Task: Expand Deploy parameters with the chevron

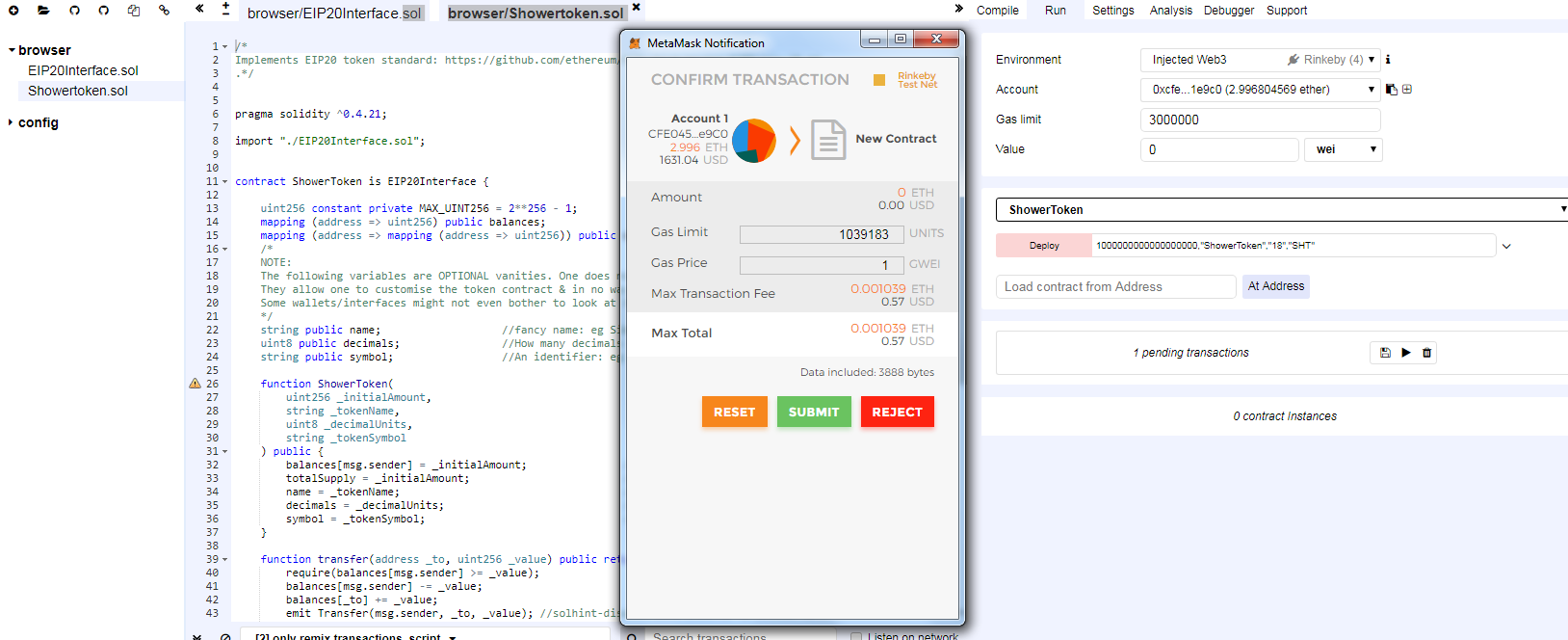Action: click(x=1506, y=246)
